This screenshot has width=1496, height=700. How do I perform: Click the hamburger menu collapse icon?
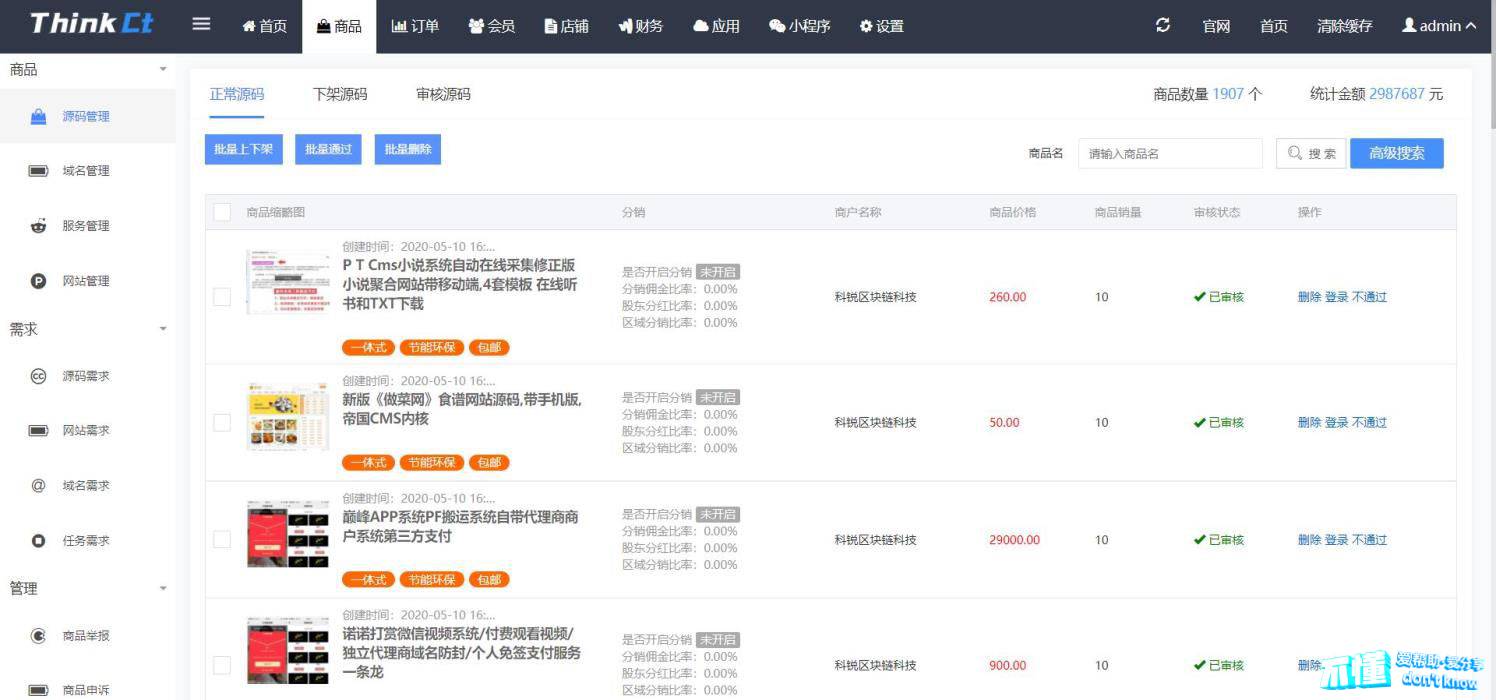pos(201,25)
